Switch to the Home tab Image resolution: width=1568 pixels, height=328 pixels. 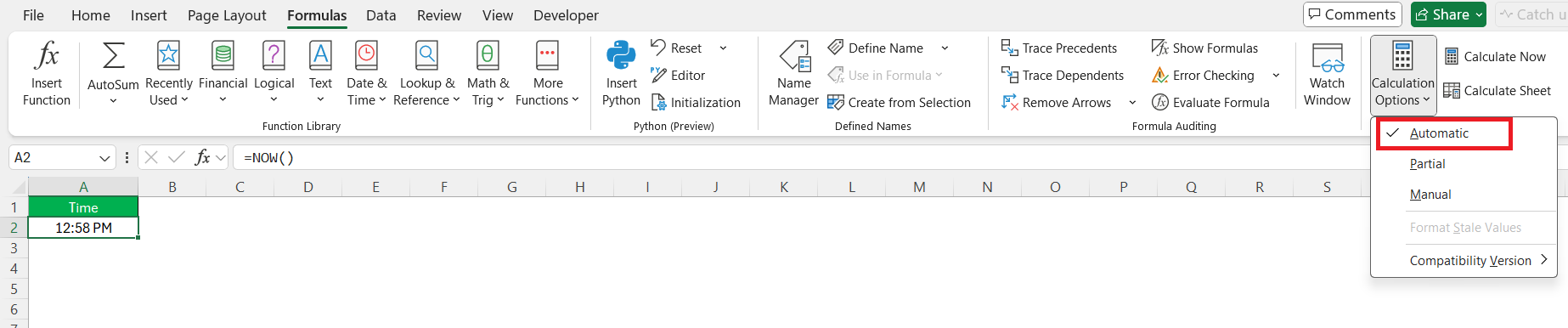coord(91,15)
